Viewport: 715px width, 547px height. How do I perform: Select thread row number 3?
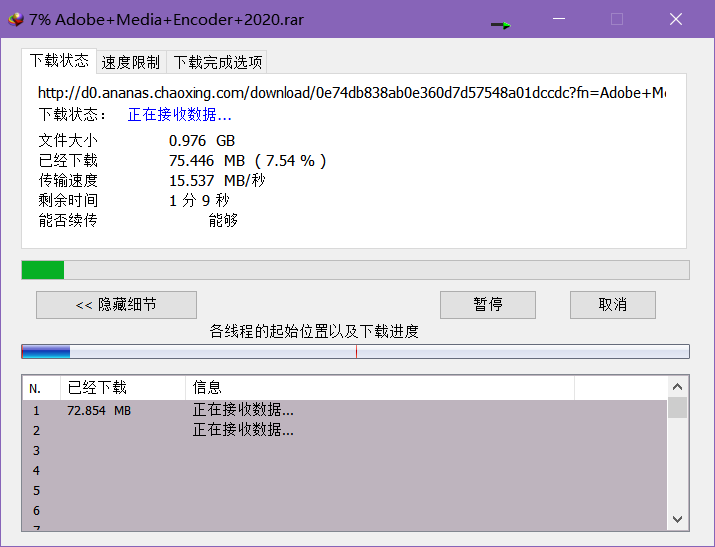[x=344, y=450]
